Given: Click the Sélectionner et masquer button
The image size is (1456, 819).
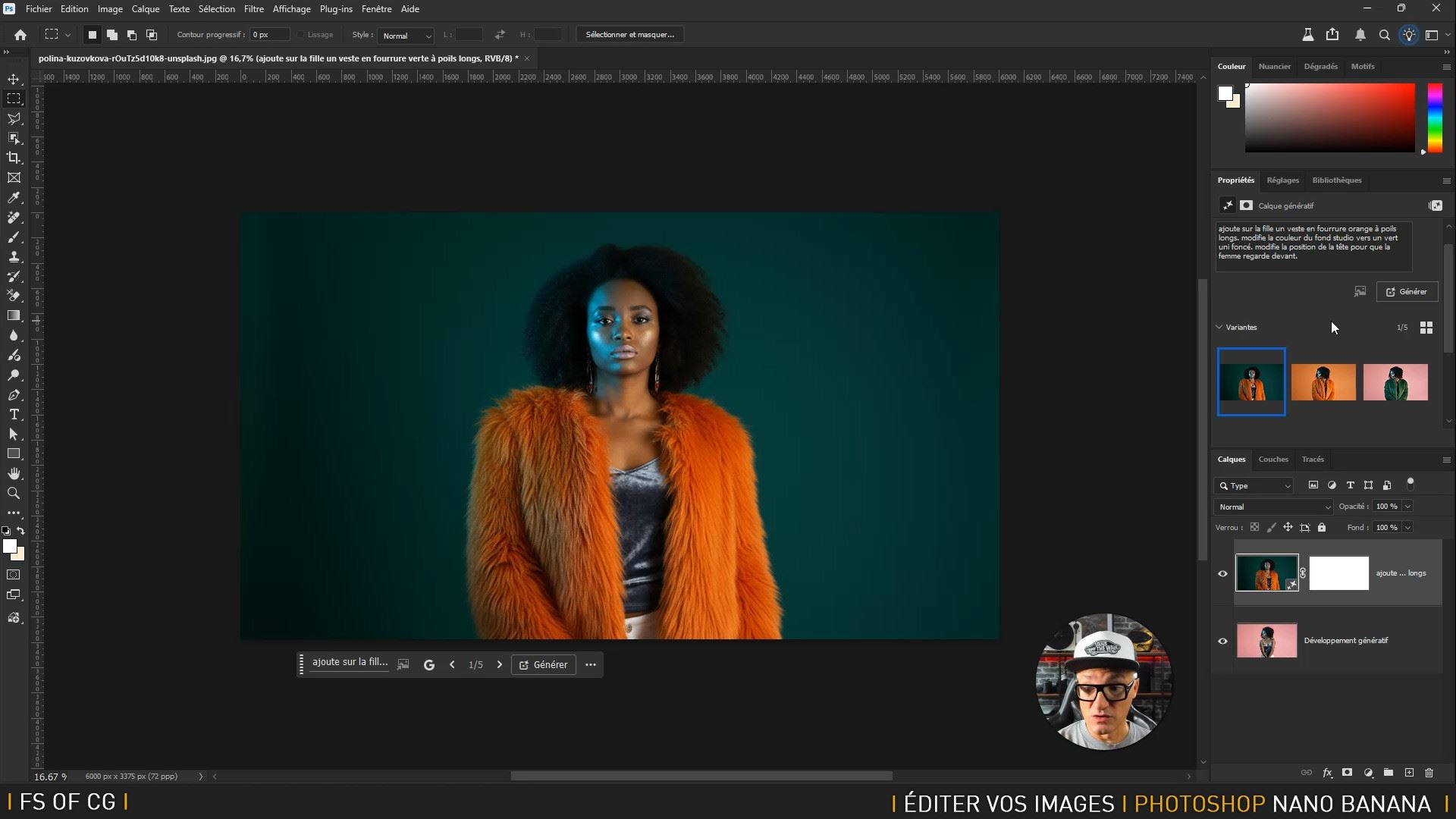Looking at the screenshot, I should point(629,35).
